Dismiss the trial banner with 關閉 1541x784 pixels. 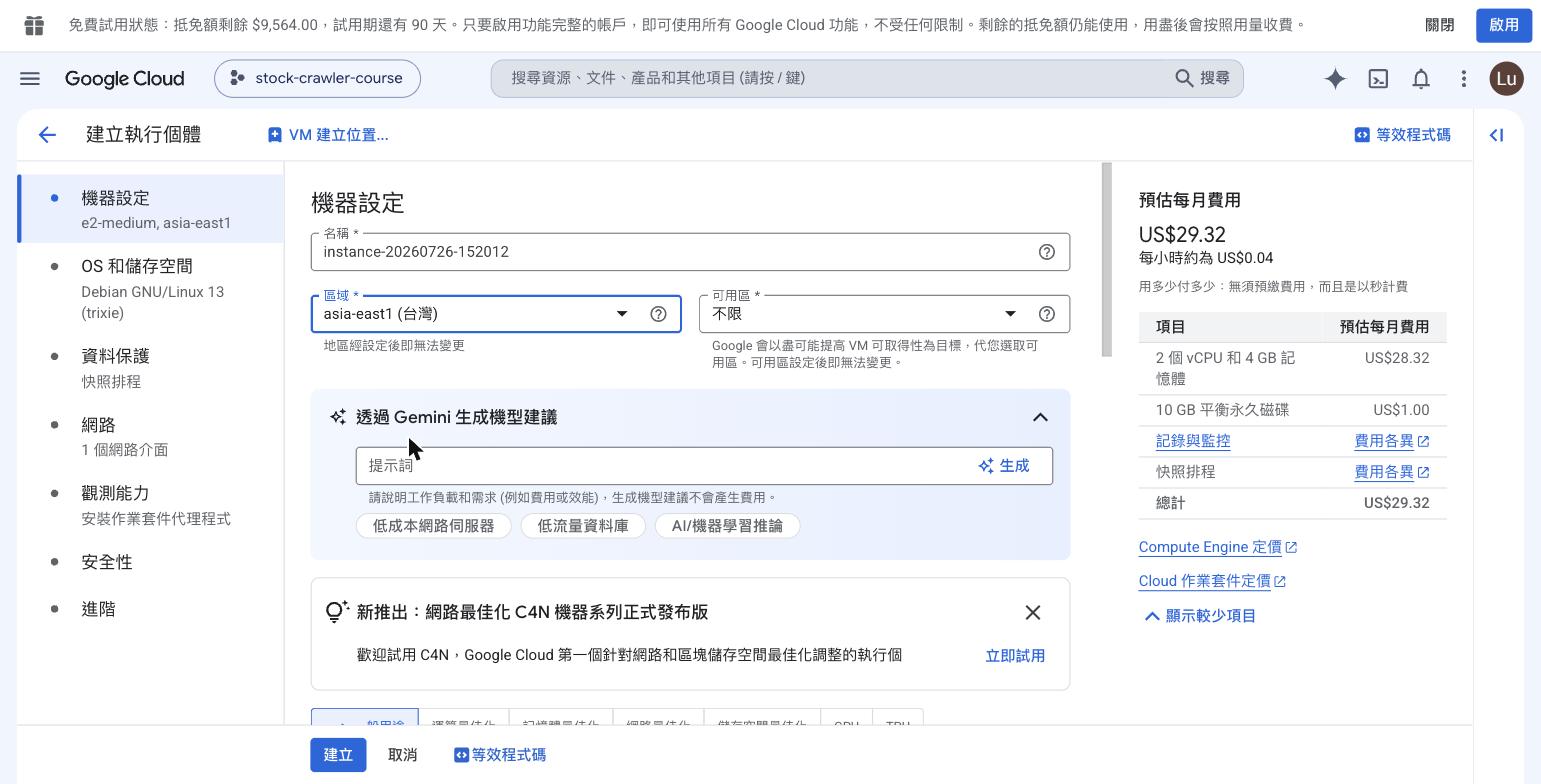(1440, 25)
